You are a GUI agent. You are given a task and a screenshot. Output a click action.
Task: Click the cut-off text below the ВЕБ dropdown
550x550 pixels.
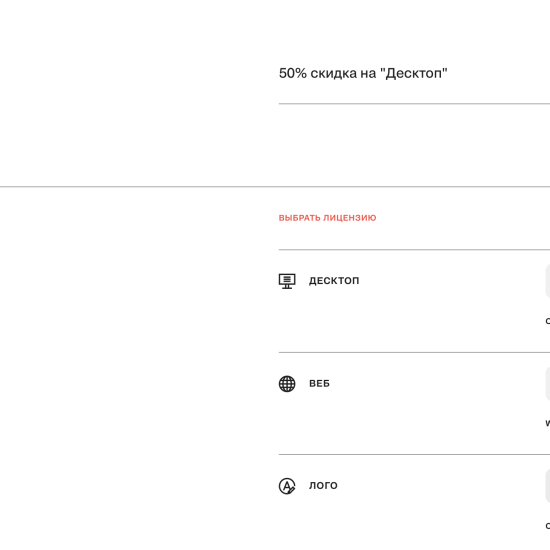(548, 423)
